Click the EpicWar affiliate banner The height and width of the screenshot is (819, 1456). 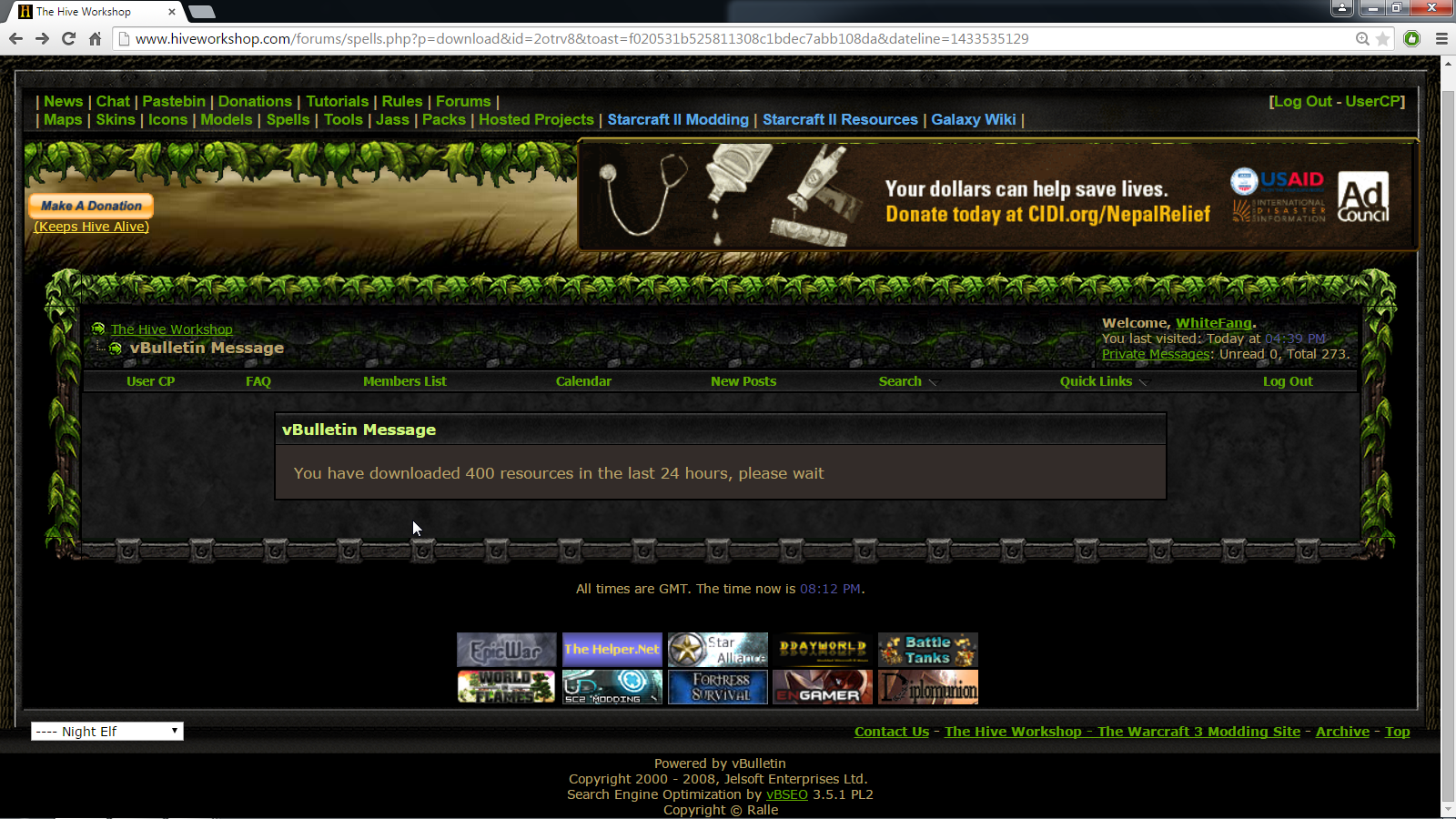click(506, 650)
